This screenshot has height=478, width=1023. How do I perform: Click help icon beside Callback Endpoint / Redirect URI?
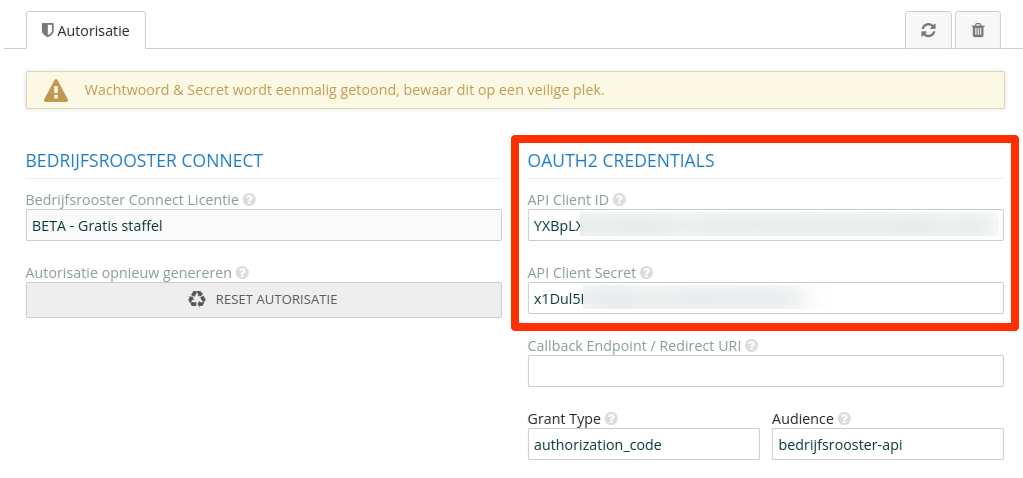click(x=751, y=346)
